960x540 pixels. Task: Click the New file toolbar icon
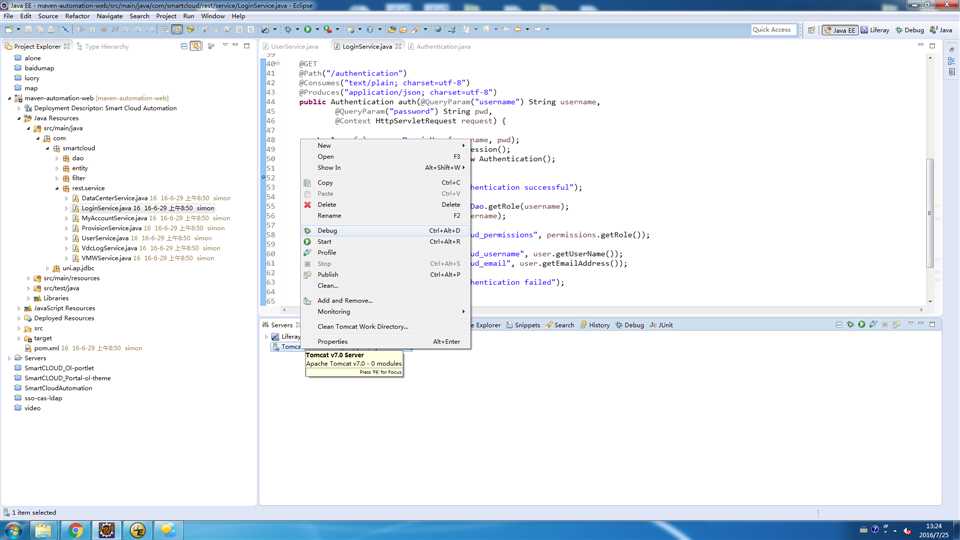click(x=9, y=29)
